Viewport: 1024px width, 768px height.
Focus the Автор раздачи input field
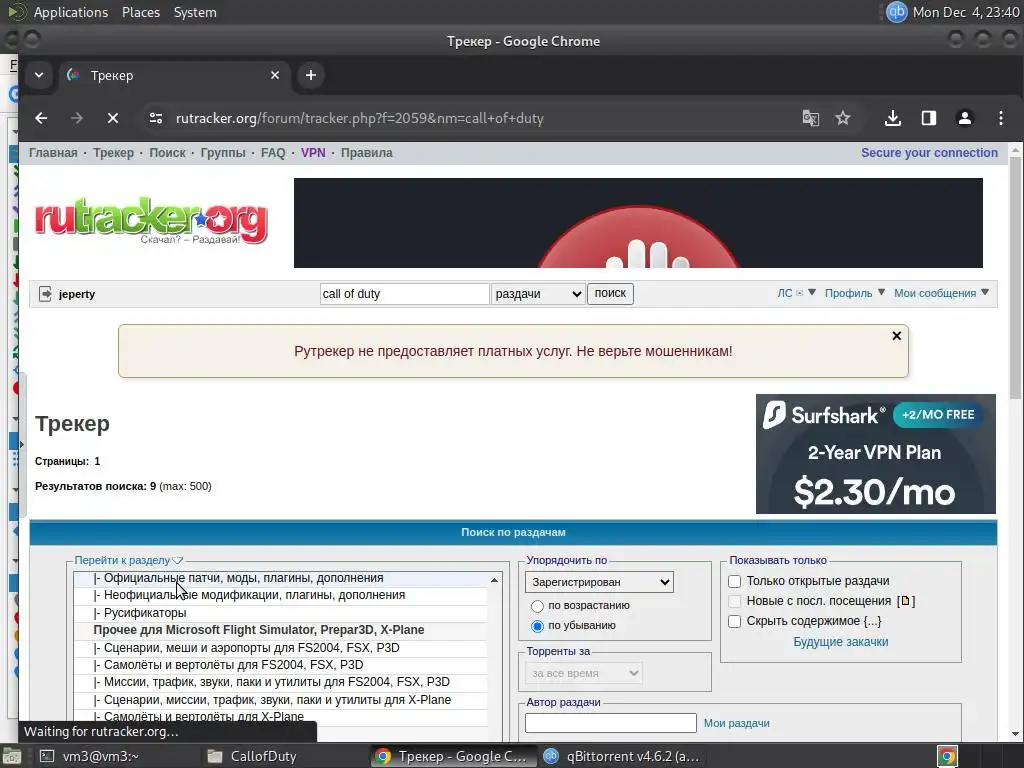coord(611,723)
